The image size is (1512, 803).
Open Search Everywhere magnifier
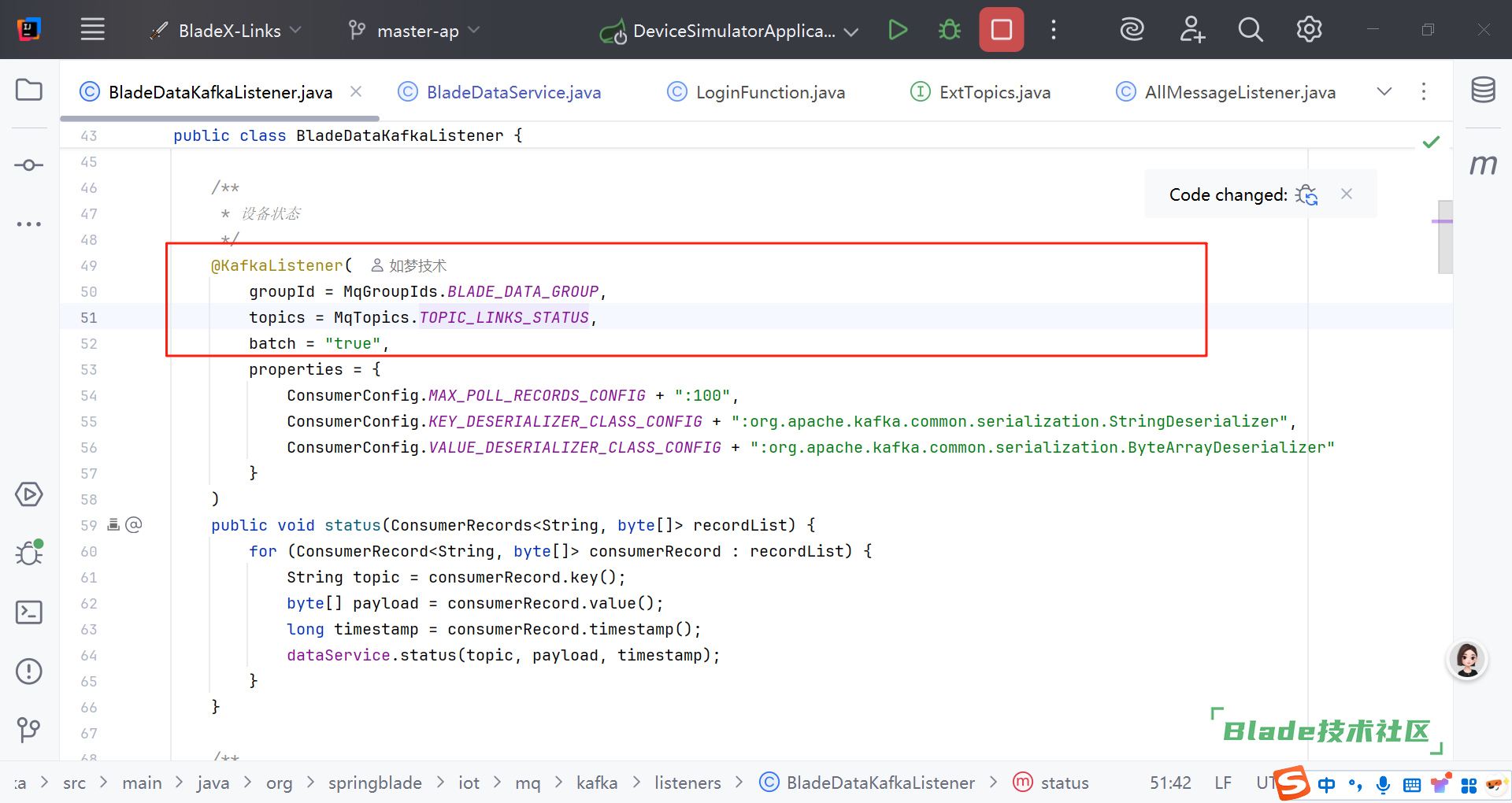(x=1251, y=30)
